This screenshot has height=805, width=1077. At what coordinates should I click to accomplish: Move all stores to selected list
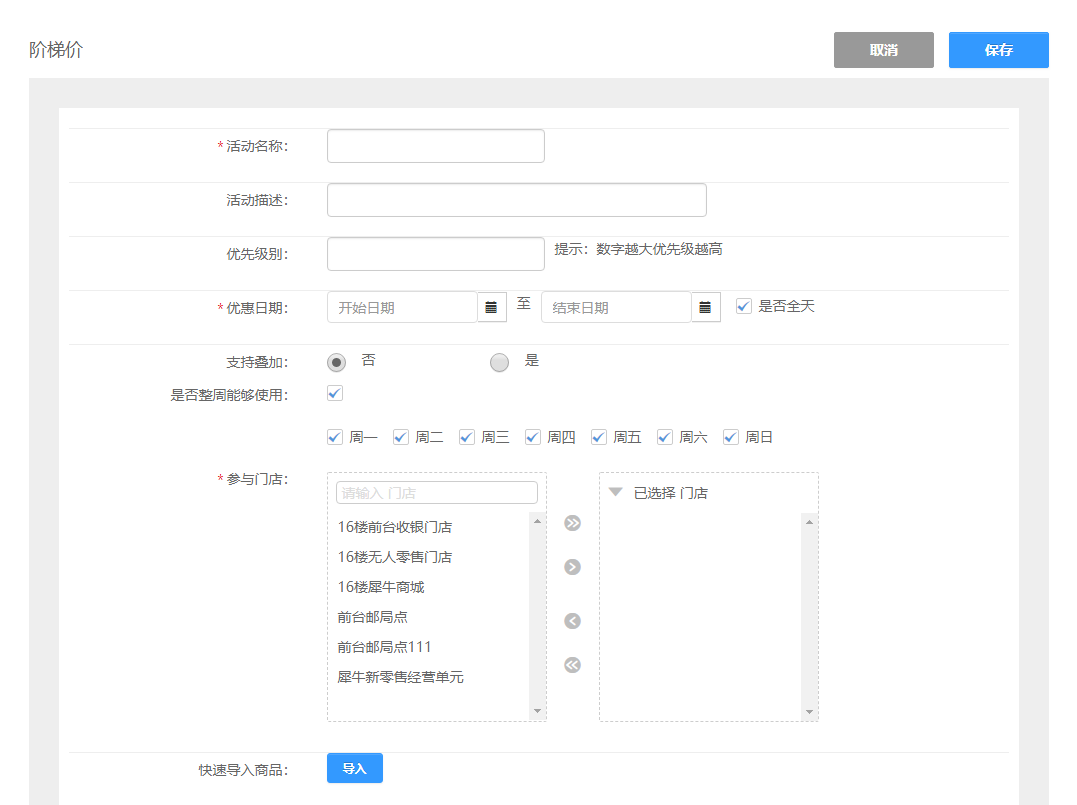[572, 523]
